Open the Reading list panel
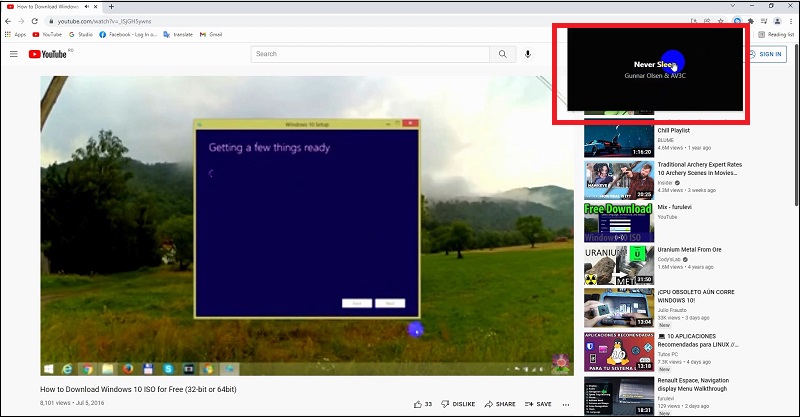The width and height of the screenshot is (800, 417). pos(776,34)
